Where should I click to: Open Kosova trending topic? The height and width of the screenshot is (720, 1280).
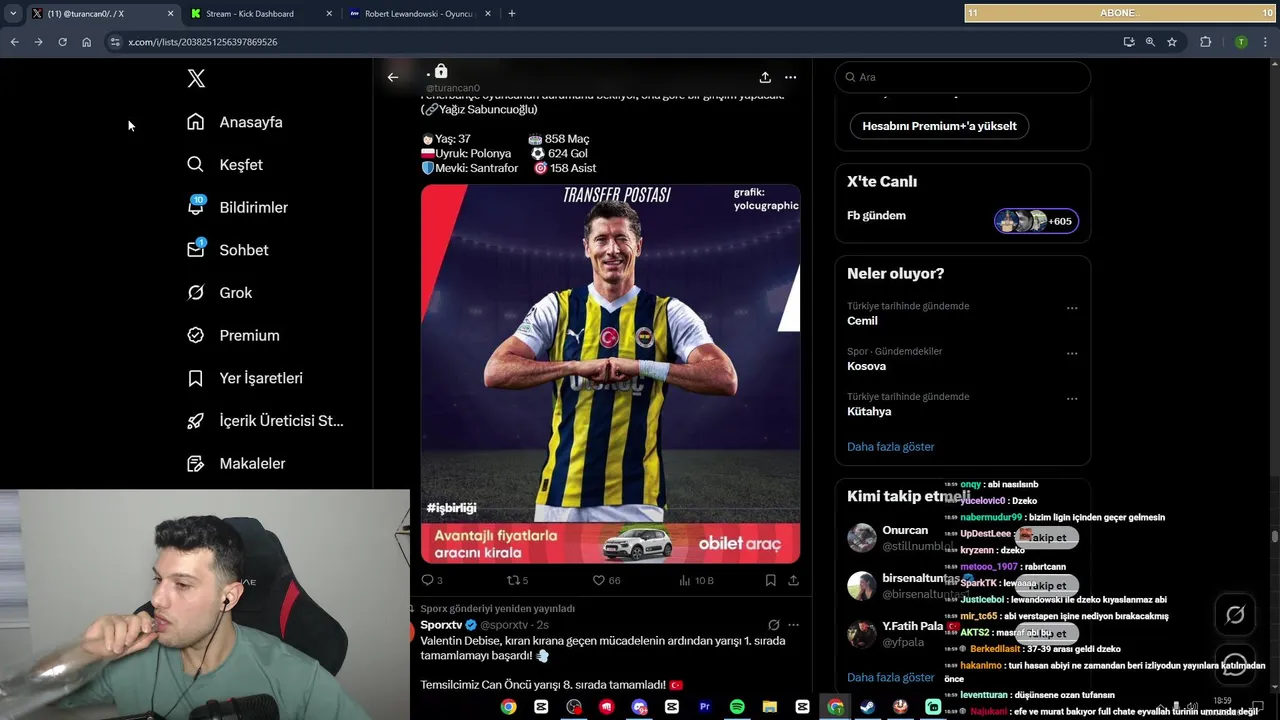tap(866, 366)
